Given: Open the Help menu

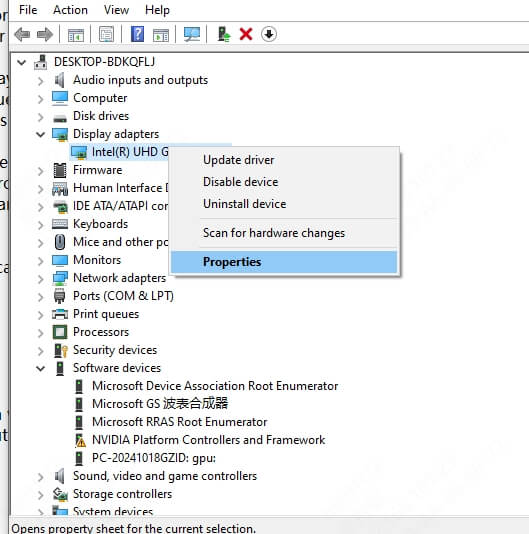Looking at the screenshot, I should [157, 10].
